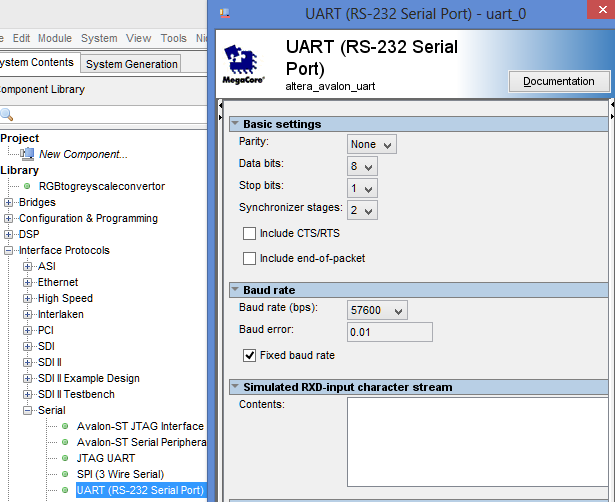Expand the ASI tree node

27,267
